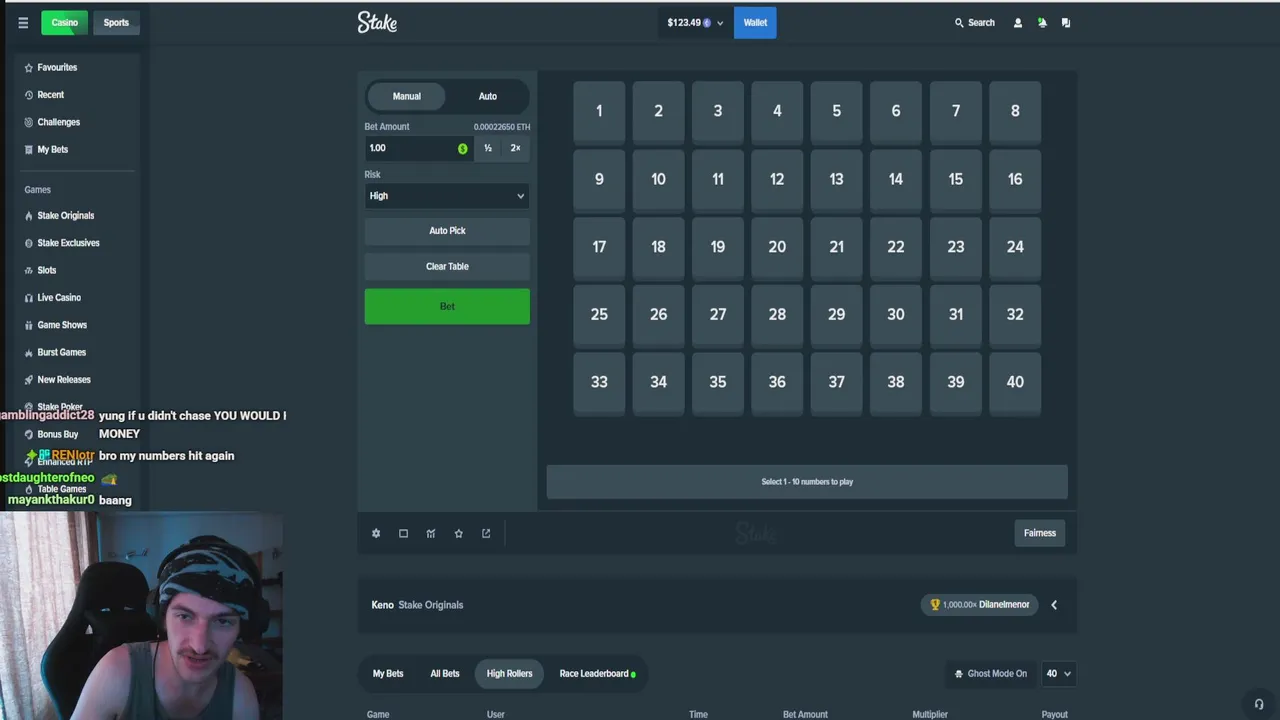Open the Wallet button

(x=755, y=23)
